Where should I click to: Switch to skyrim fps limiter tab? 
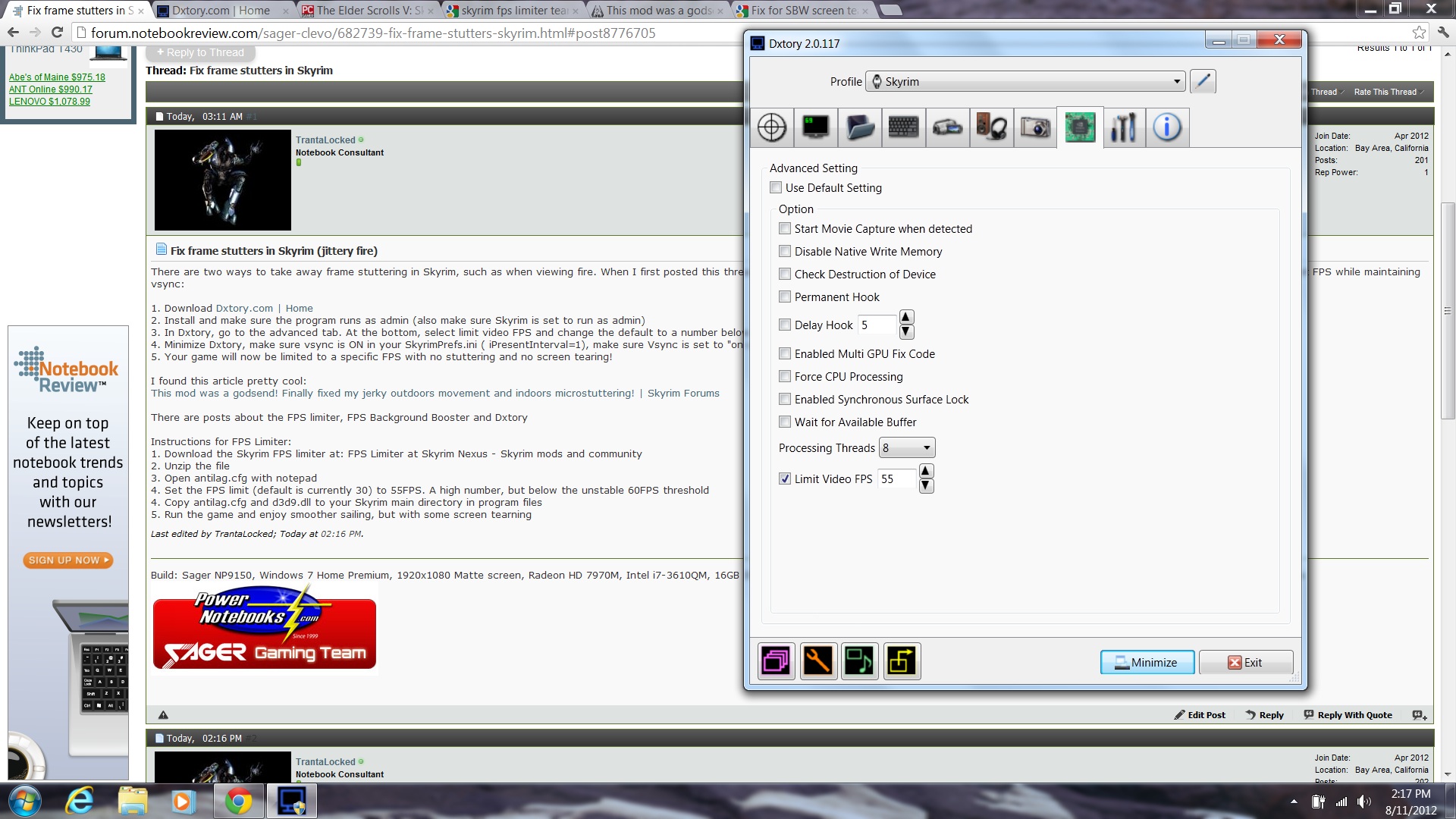pyautogui.click(x=514, y=11)
